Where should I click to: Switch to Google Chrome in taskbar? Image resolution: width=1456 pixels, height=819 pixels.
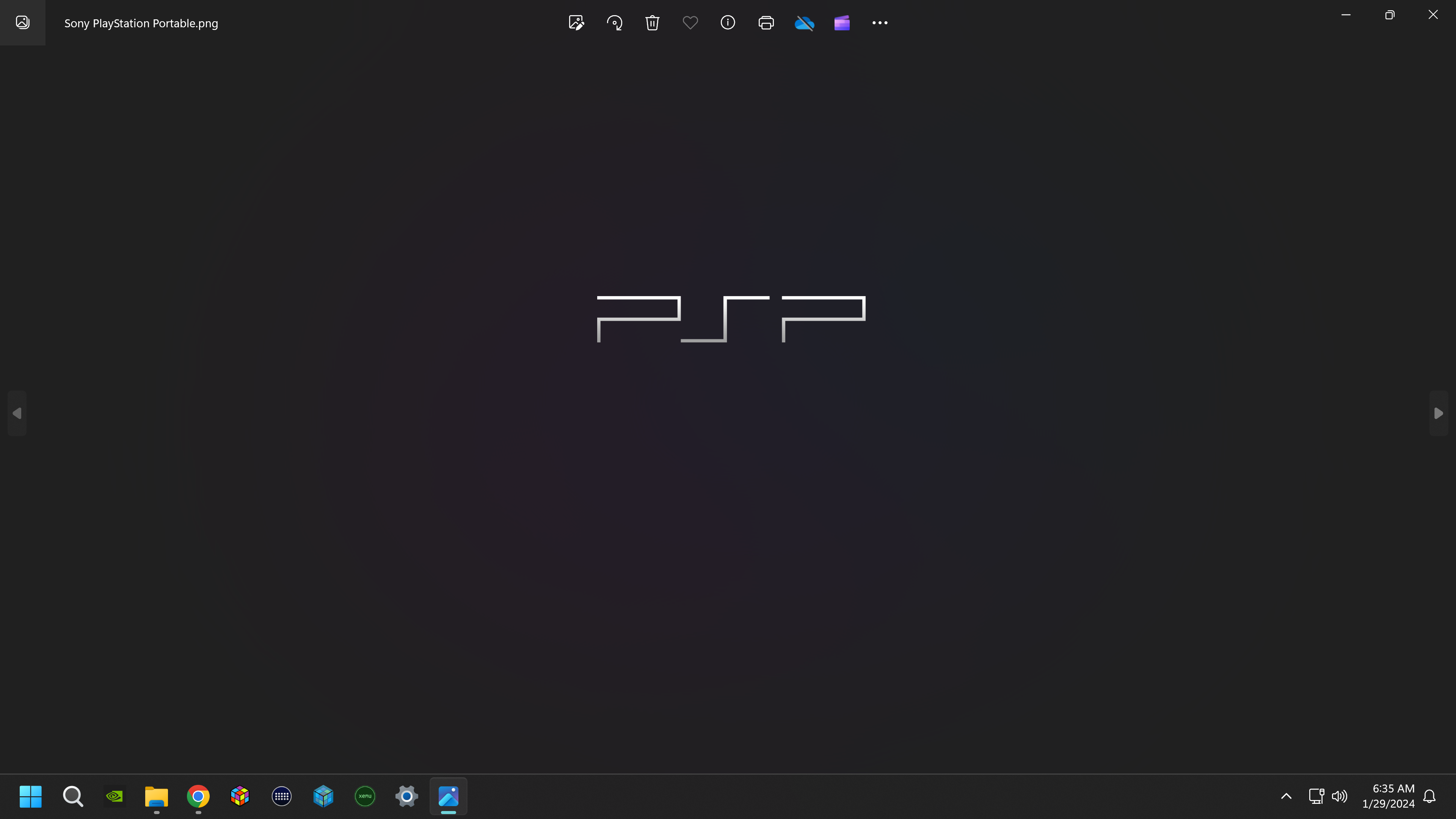point(198,796)
